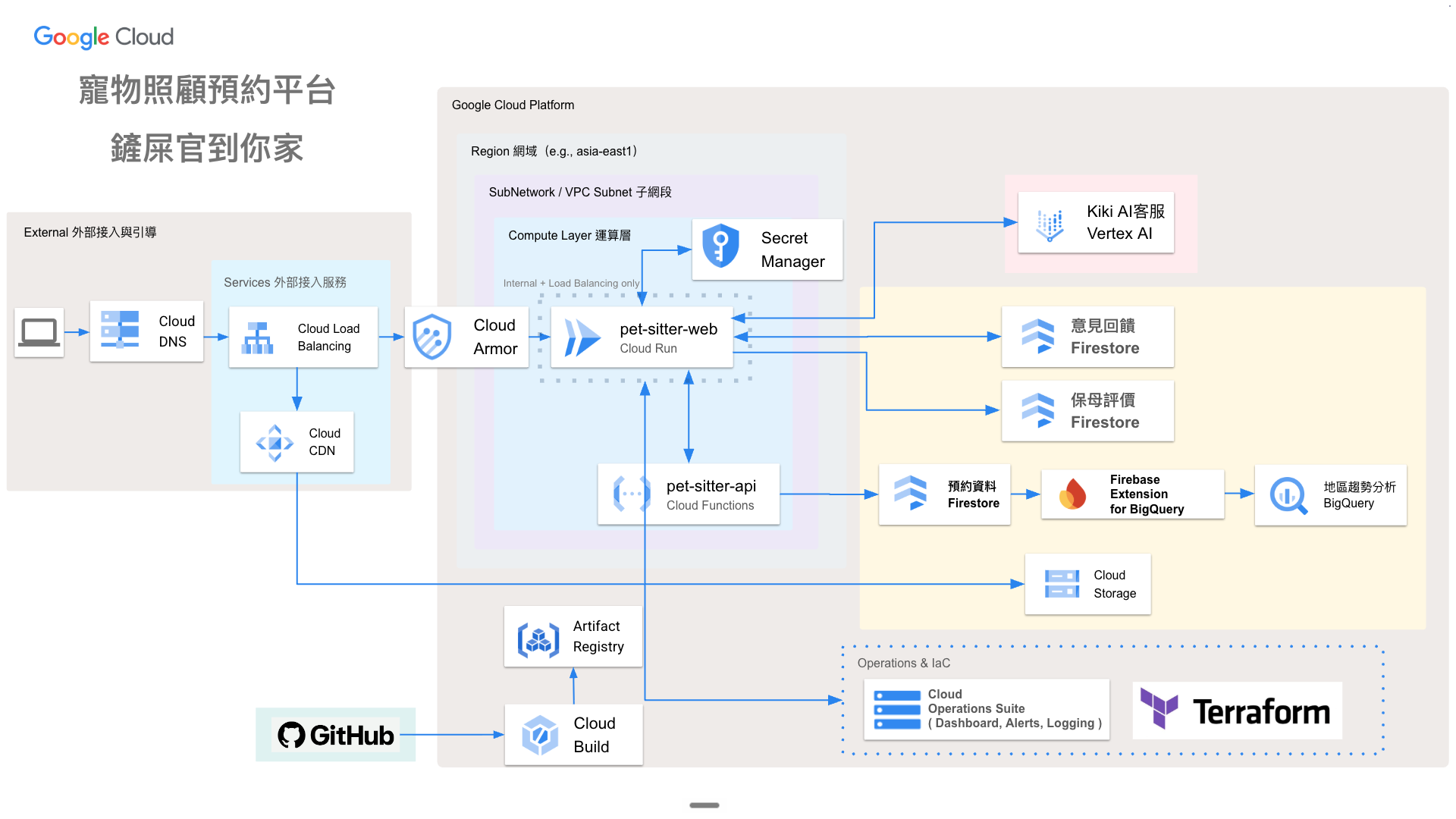Select the 鏟屎官到你家 subtitle
Viewport: 1456px width, 819px height.
[207, 148]
